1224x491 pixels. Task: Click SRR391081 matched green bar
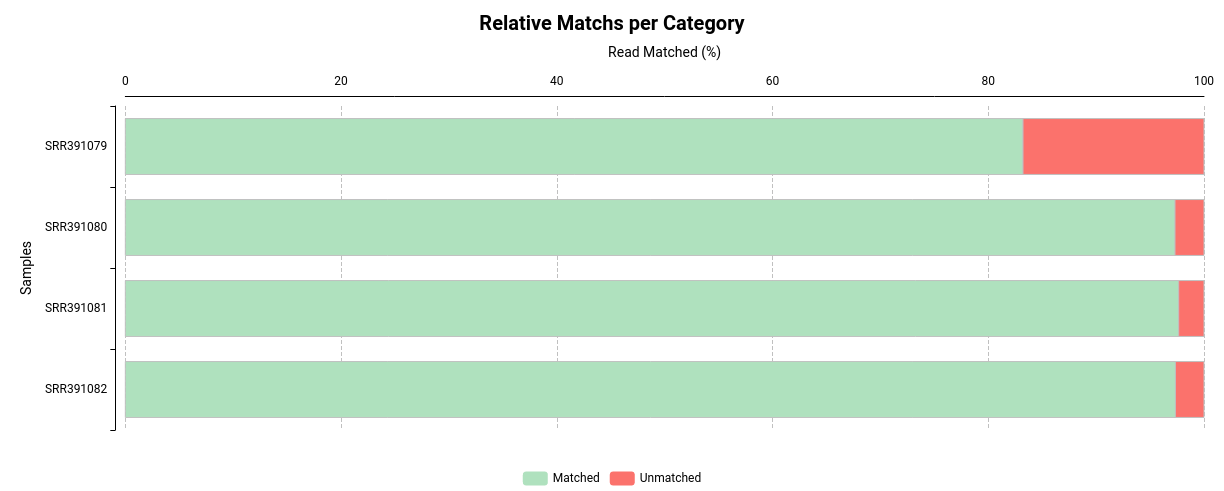pos(652,308)
